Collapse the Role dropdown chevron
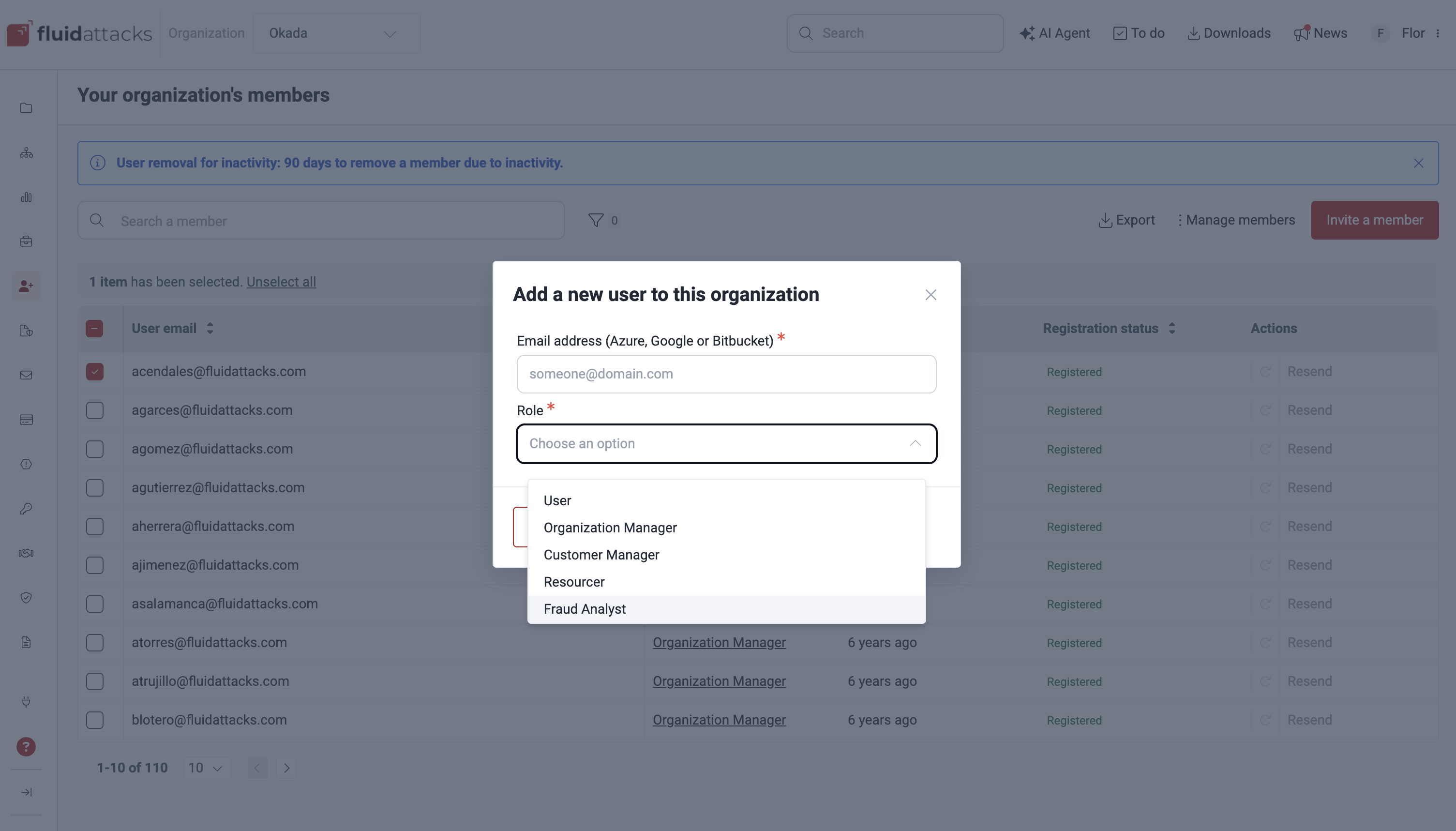 (915, 443)
